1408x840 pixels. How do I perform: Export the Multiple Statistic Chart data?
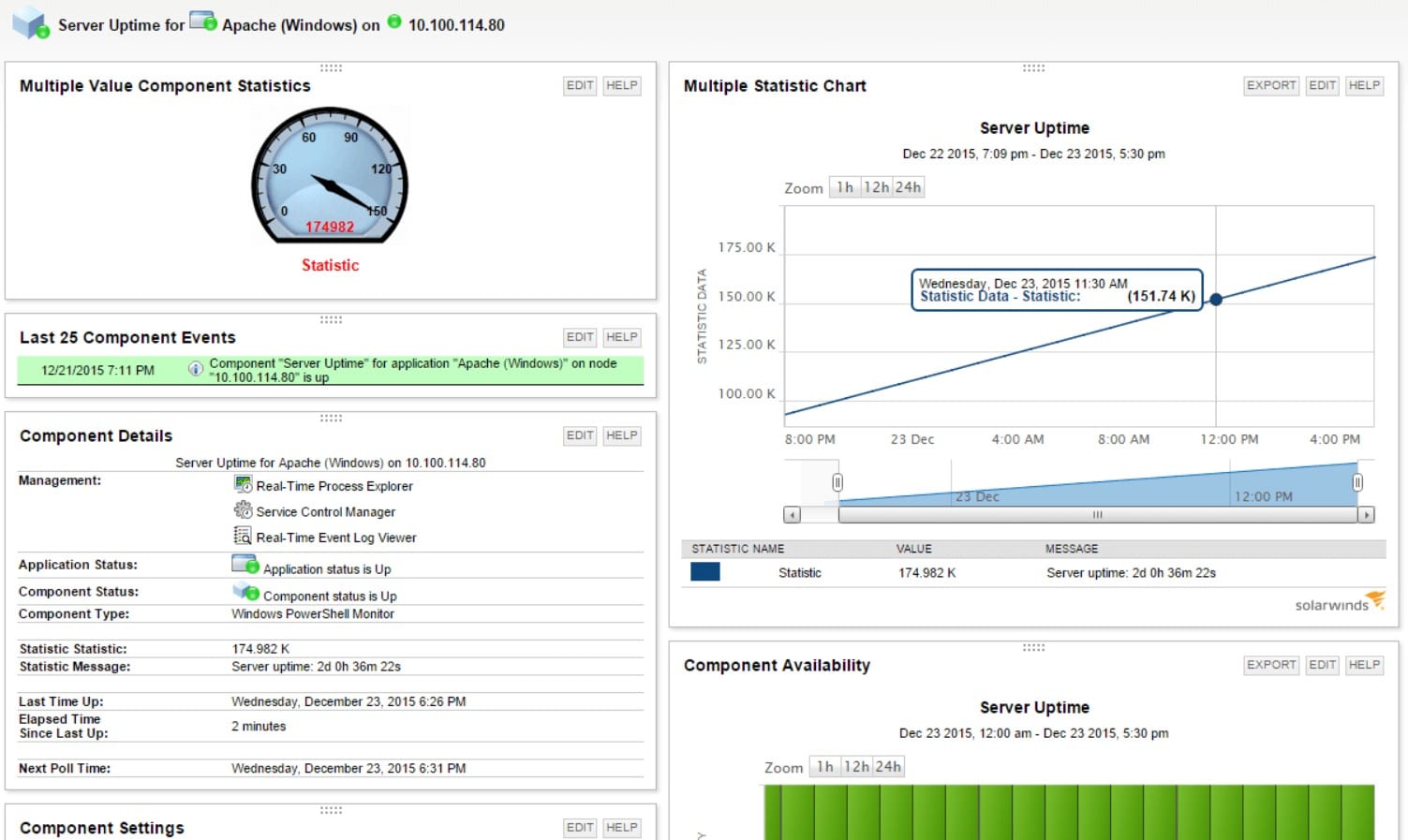point(1269,85)
